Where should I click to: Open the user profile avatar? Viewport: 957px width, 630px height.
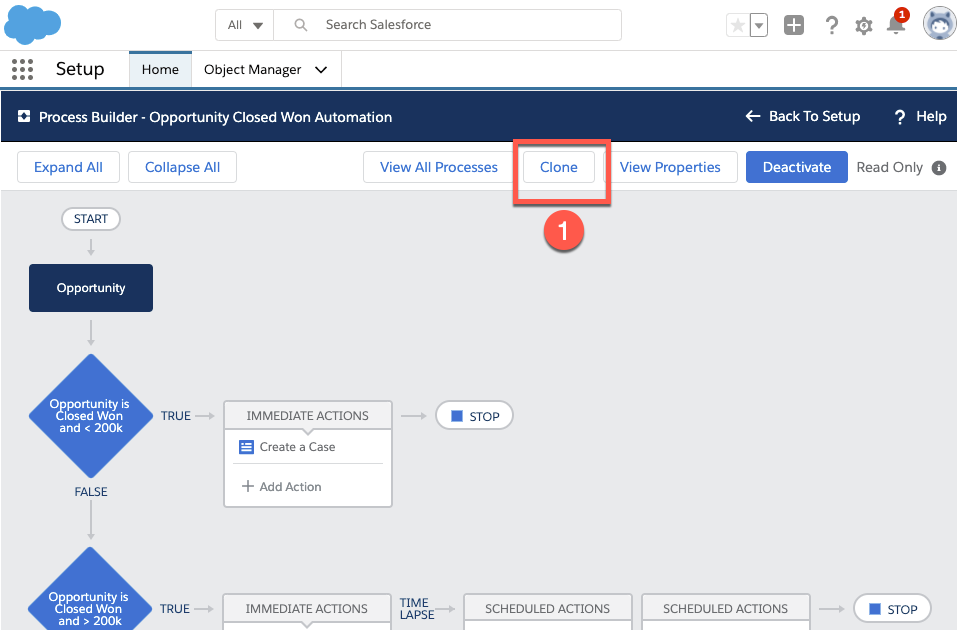(x=940, y=24)
